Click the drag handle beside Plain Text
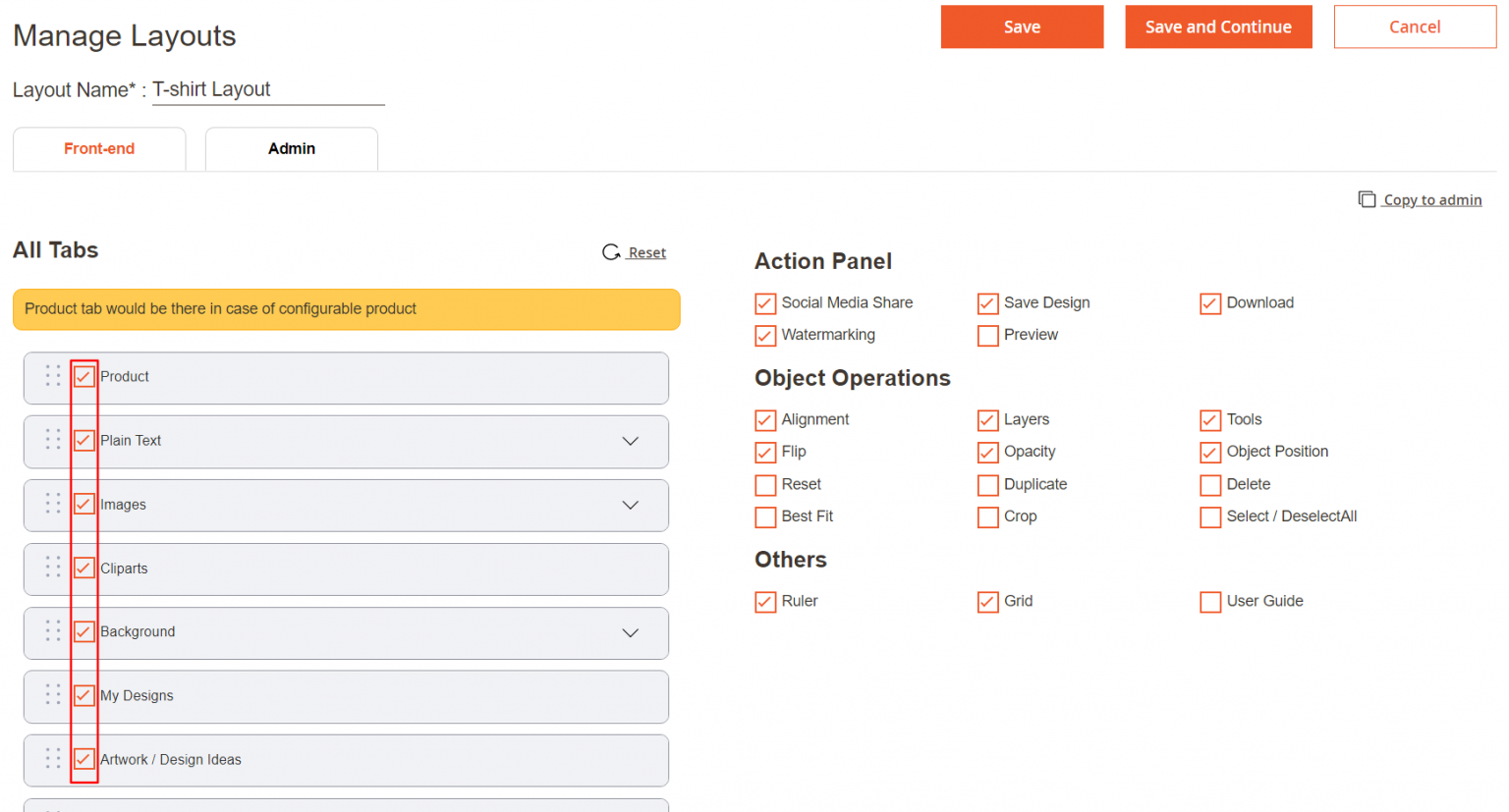1509x812 pixels. [x=53, y=440]
